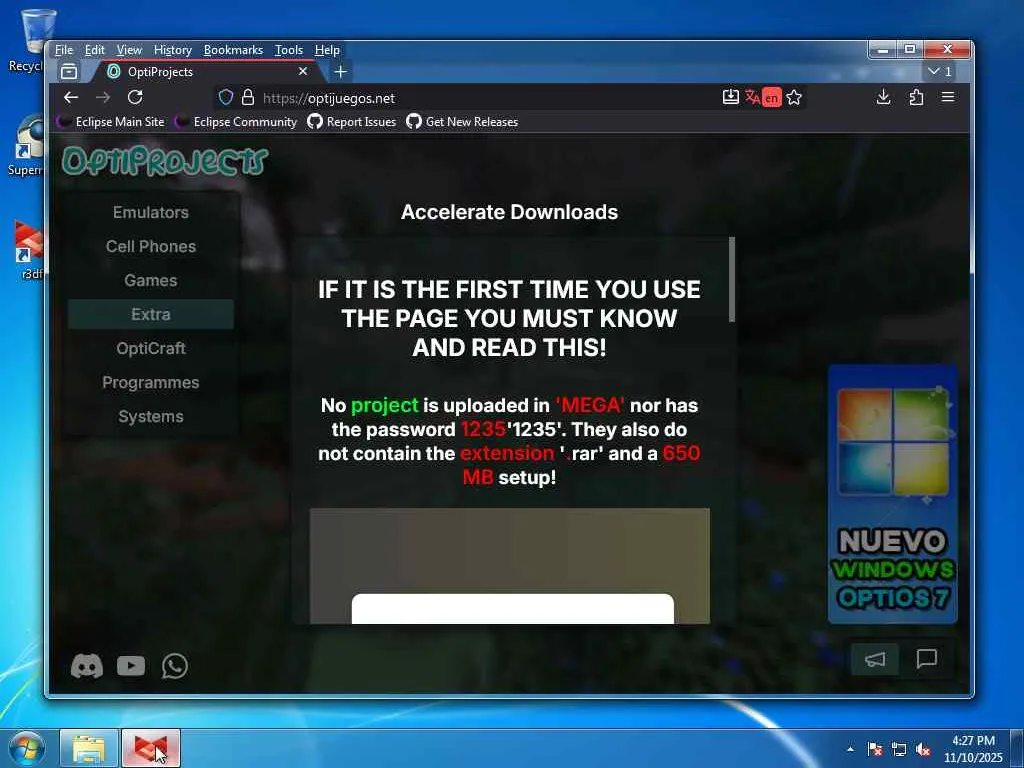Open the Systems section

coord(151,416)
